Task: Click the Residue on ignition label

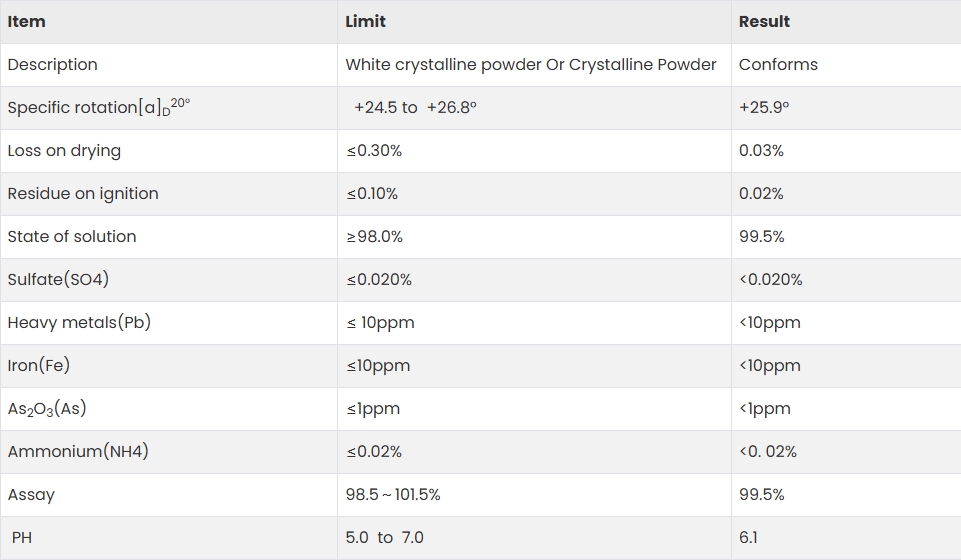Action: pyautogui.click(x=83, y=194)
